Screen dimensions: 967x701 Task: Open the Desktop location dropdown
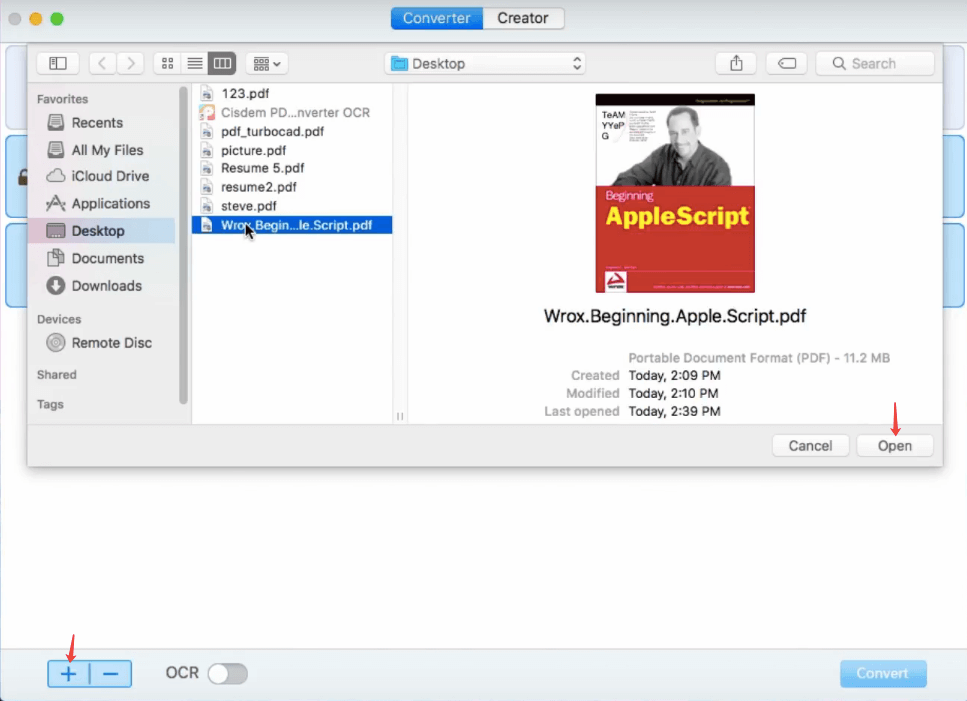click(x=486, y=63)
